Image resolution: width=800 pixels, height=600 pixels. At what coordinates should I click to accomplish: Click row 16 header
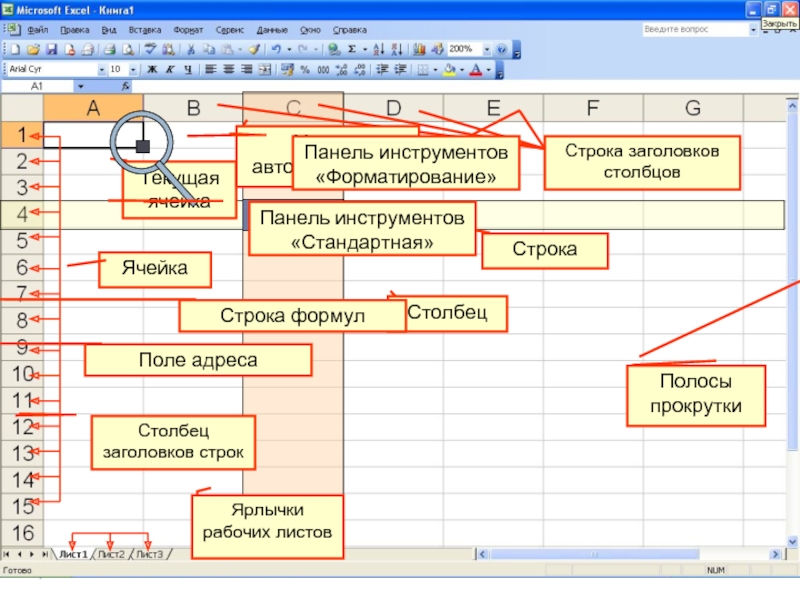(x=21, y=532)
